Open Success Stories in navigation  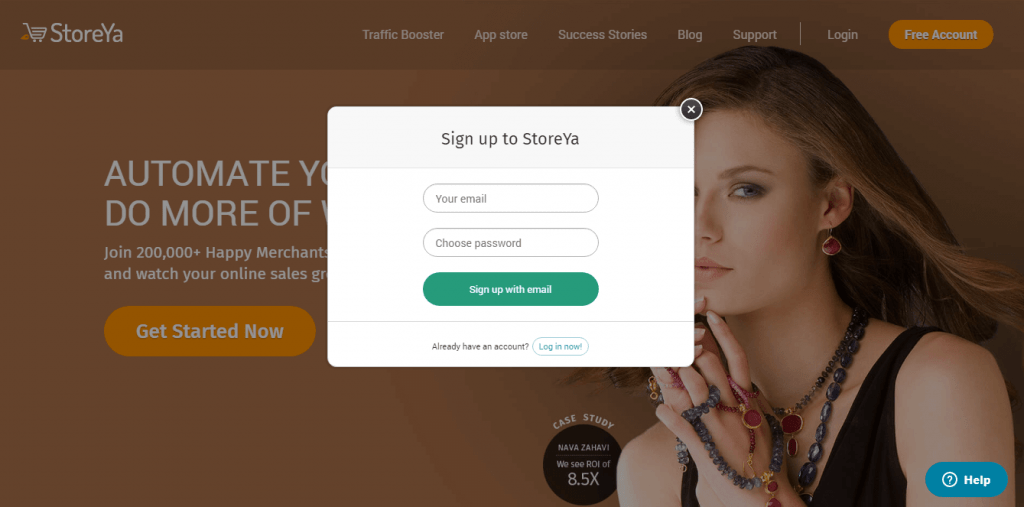point(602,35)
